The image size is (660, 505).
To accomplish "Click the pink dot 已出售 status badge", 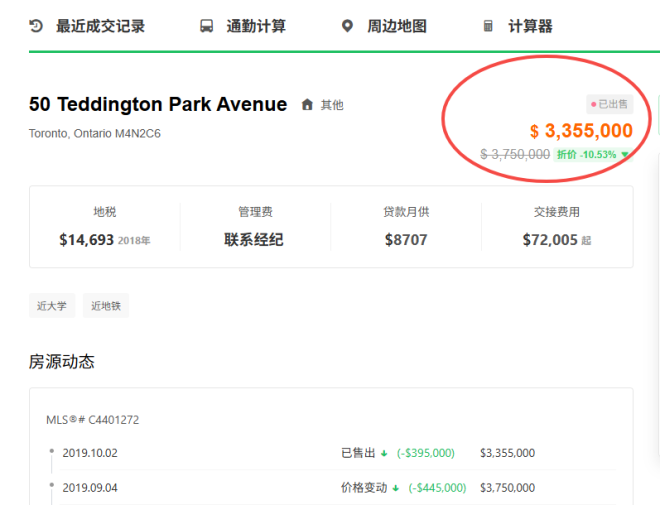I will pyautogui.click(x=610, y=104).
